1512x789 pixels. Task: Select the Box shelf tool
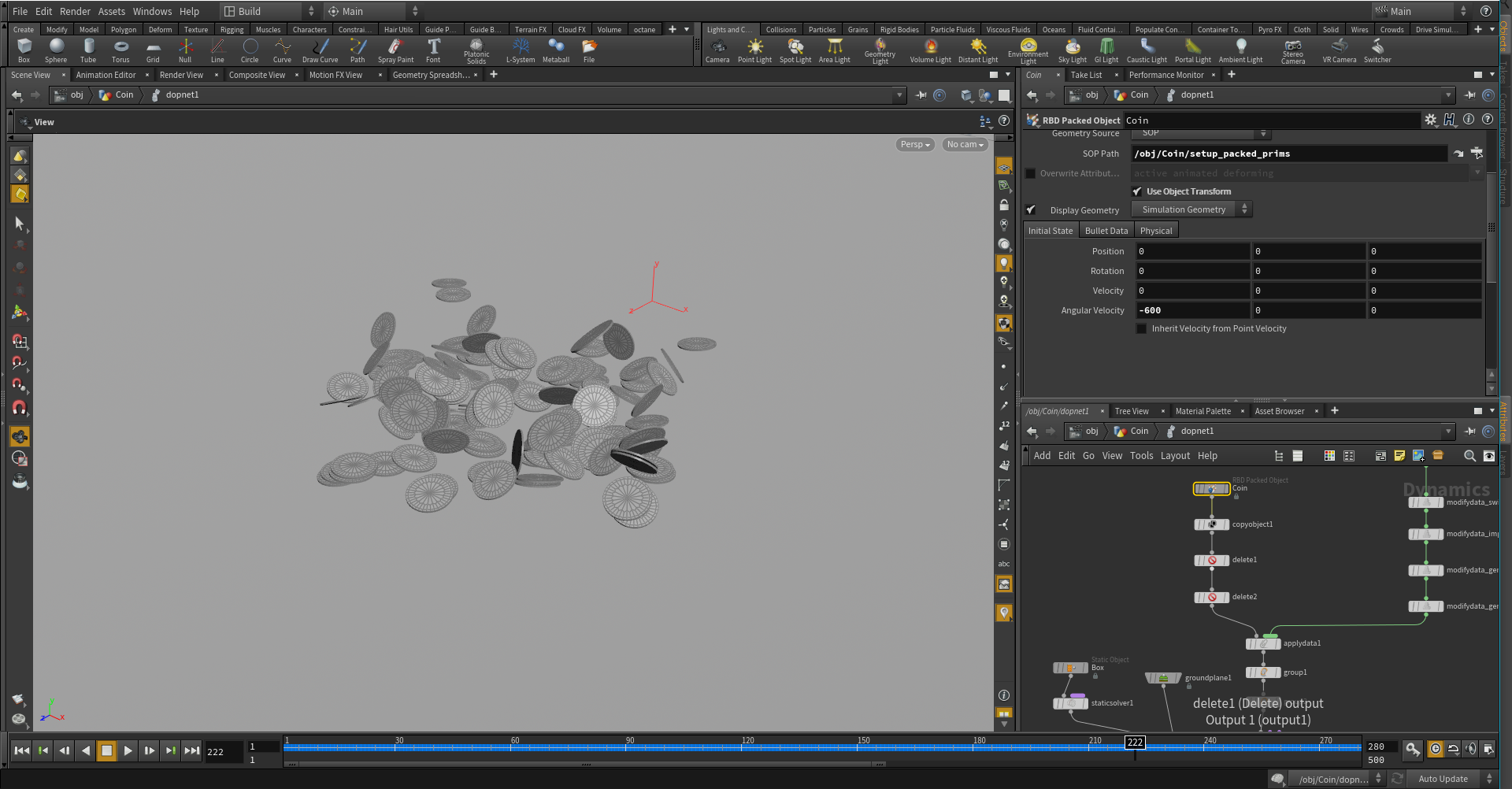pos(24,51)
